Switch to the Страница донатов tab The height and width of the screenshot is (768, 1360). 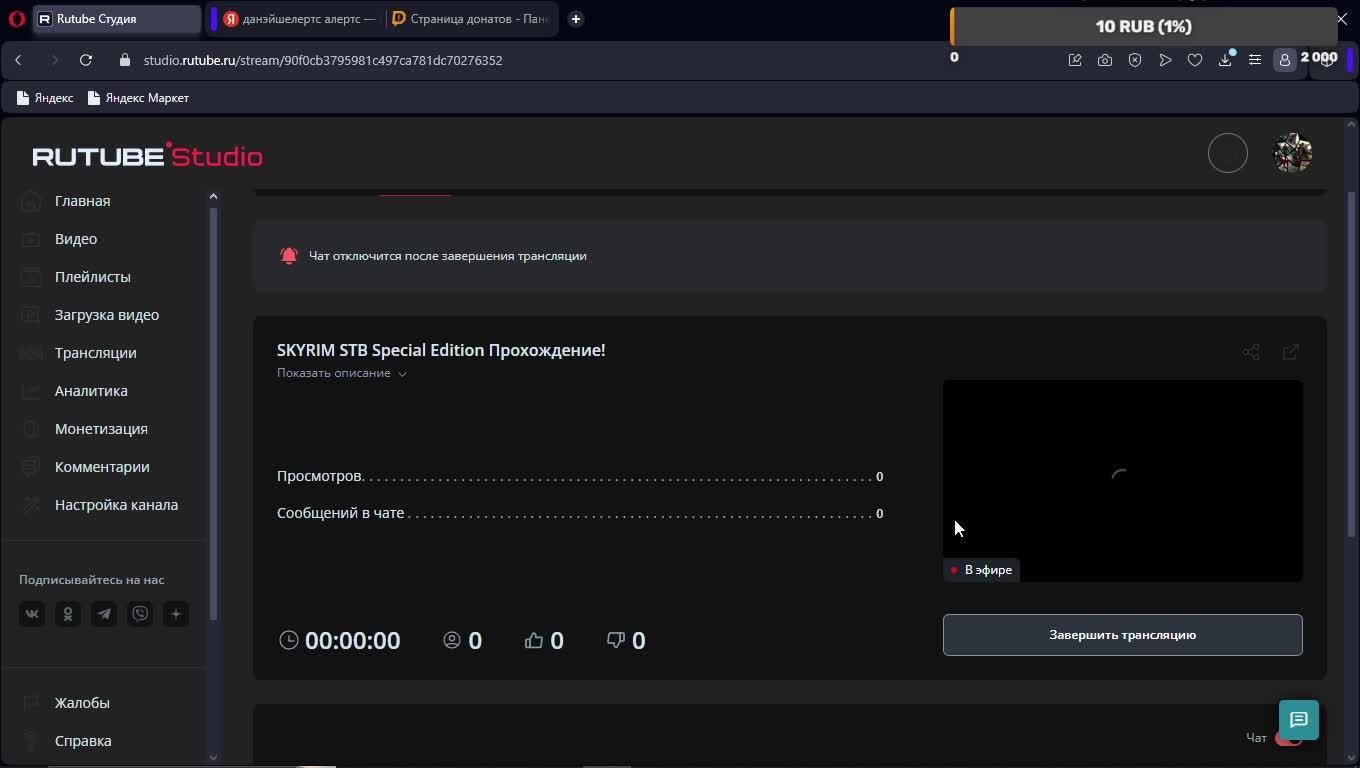point(471,18)
